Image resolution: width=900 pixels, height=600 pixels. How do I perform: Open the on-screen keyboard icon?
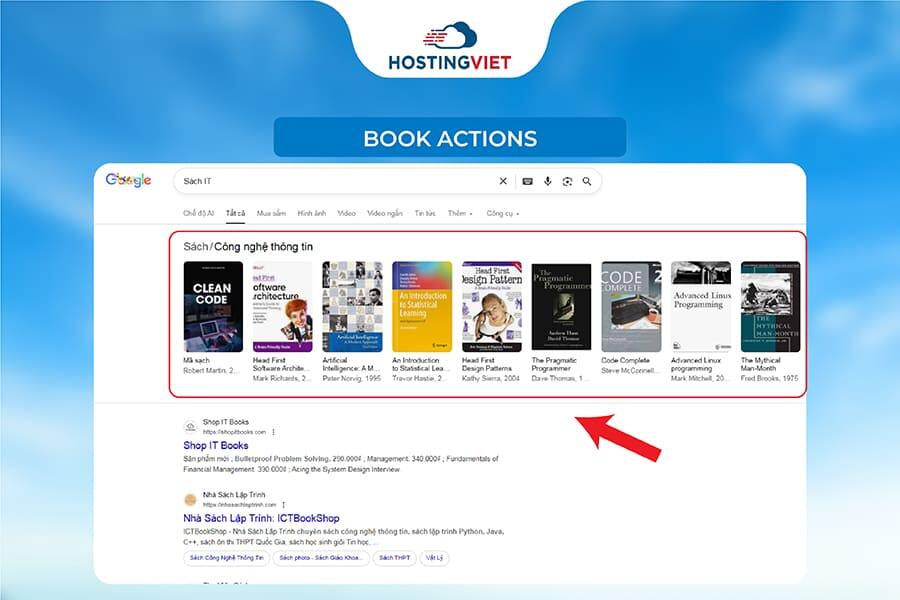click(527, 181)
